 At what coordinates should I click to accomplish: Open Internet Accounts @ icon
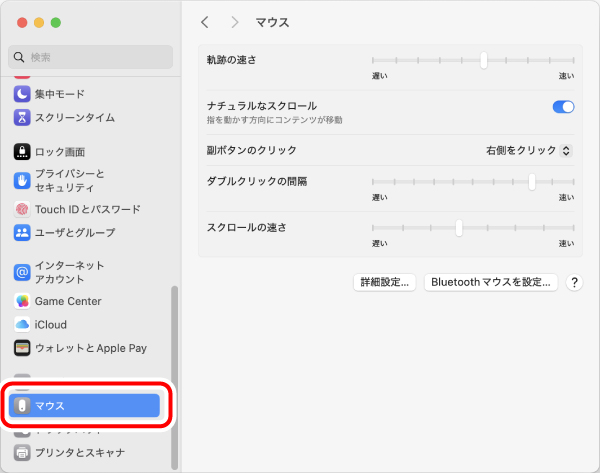pyautogui.click(x=22, y=272)
